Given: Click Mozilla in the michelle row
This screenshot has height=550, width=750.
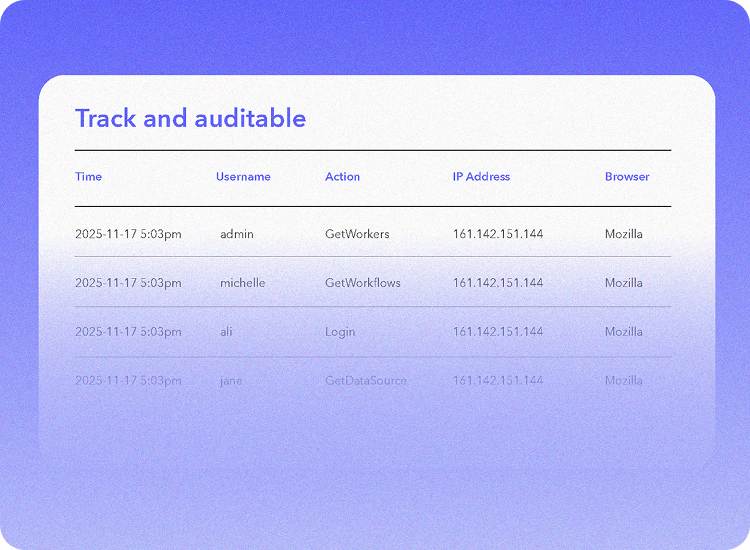Looking at the screenshot, I should pyautogui.click(x=624, y=283).
